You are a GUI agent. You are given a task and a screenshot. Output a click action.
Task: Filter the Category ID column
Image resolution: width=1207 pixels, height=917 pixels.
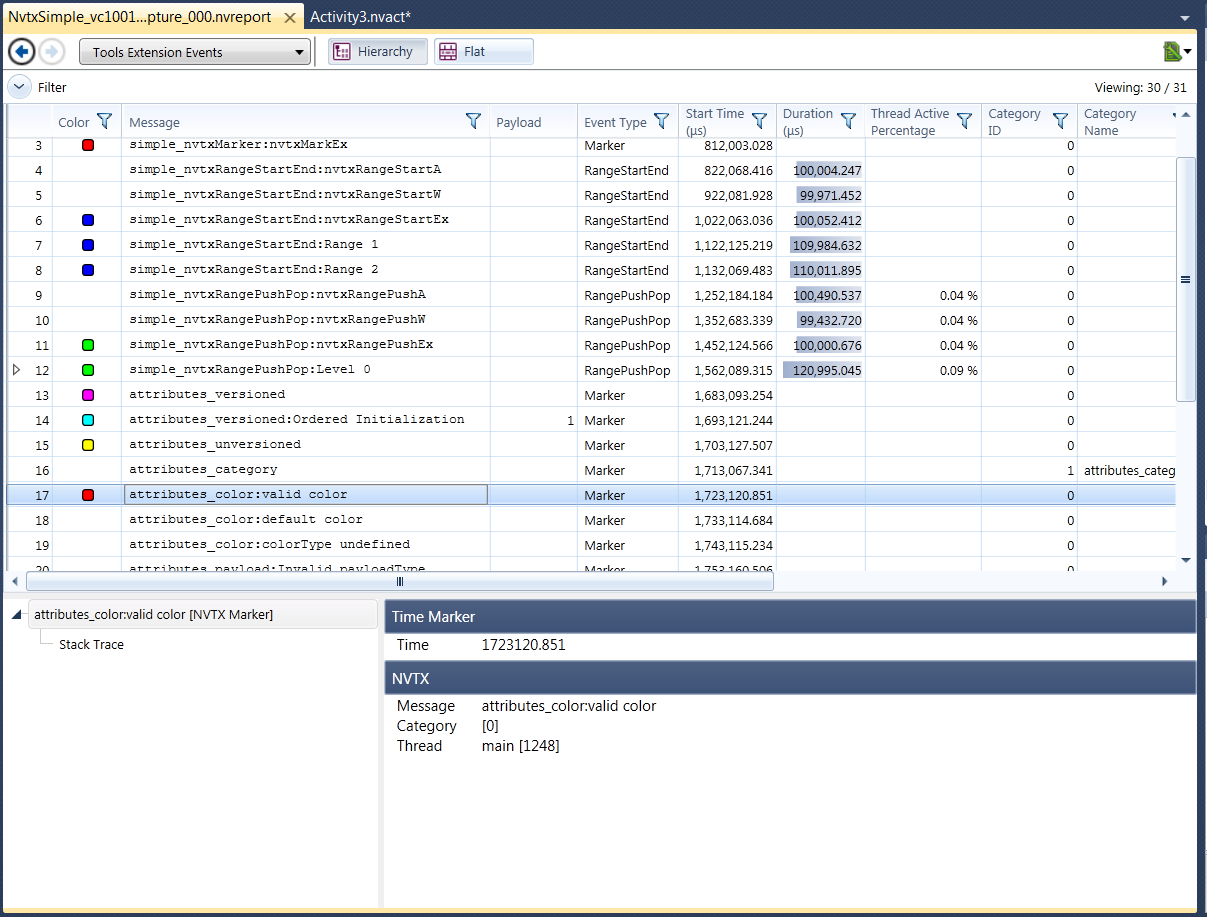pos(1060,121)
